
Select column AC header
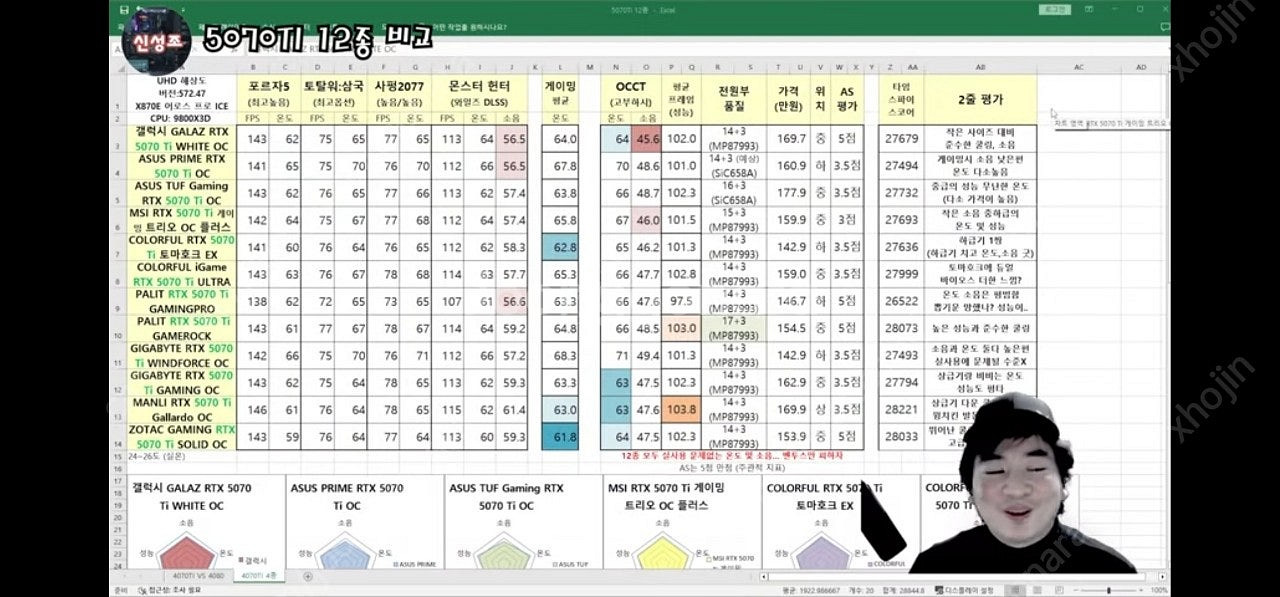(1079, 67)
